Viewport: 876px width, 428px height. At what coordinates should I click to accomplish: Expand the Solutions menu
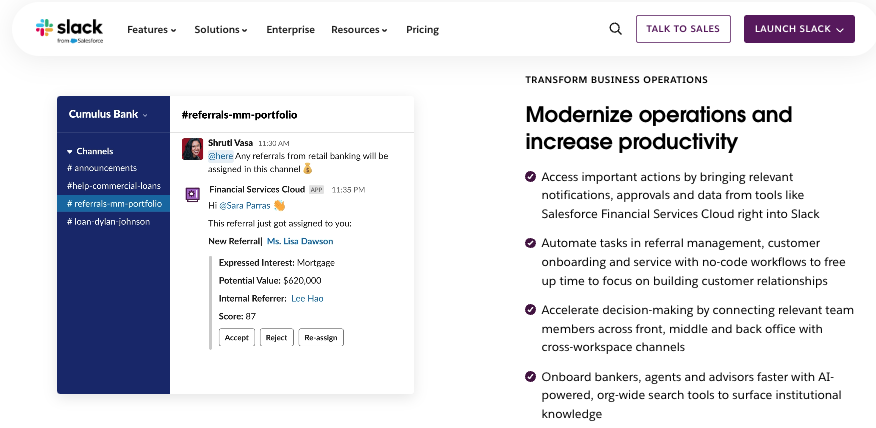pos(221,30)
